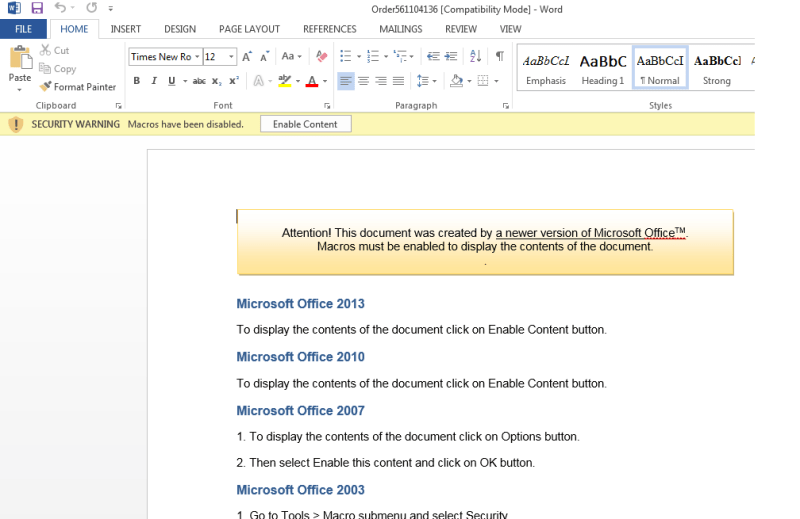Viewport: 800px width, 519px height.
Task: Apply the Strong style
Action: (x=717, y=68)
